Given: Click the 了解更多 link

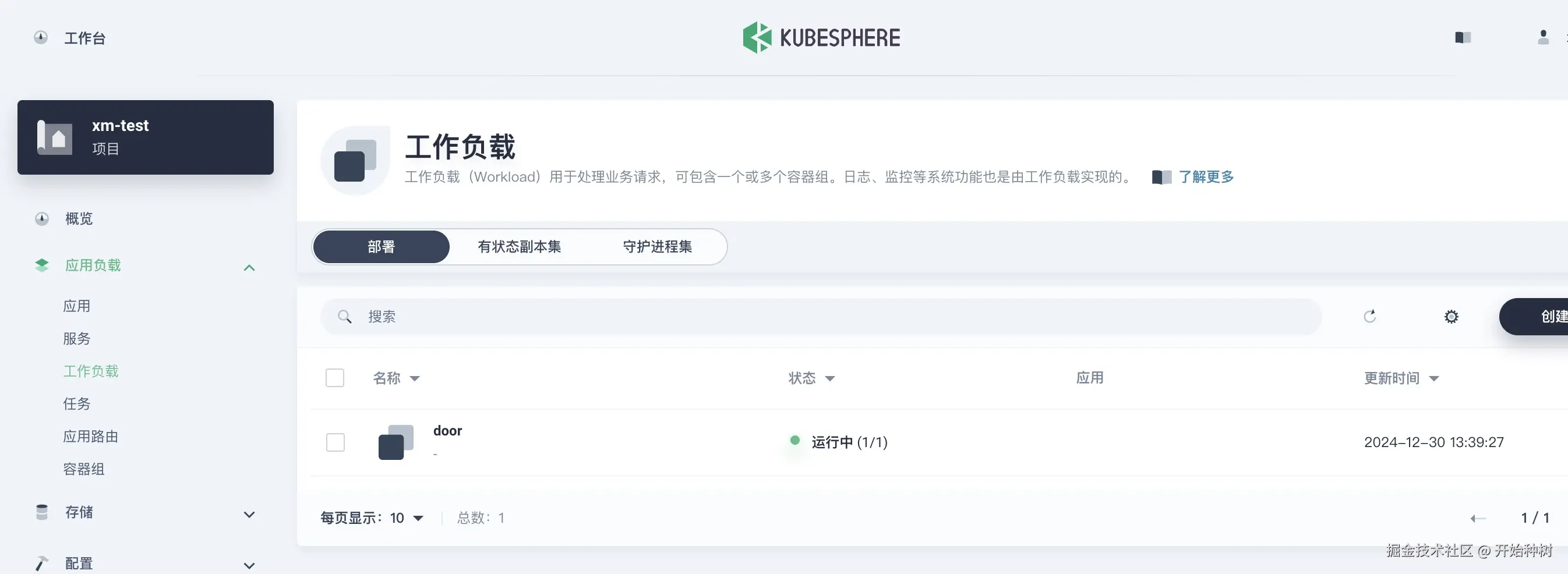Looking at the screenshot, I should [x=1206, y=177].
